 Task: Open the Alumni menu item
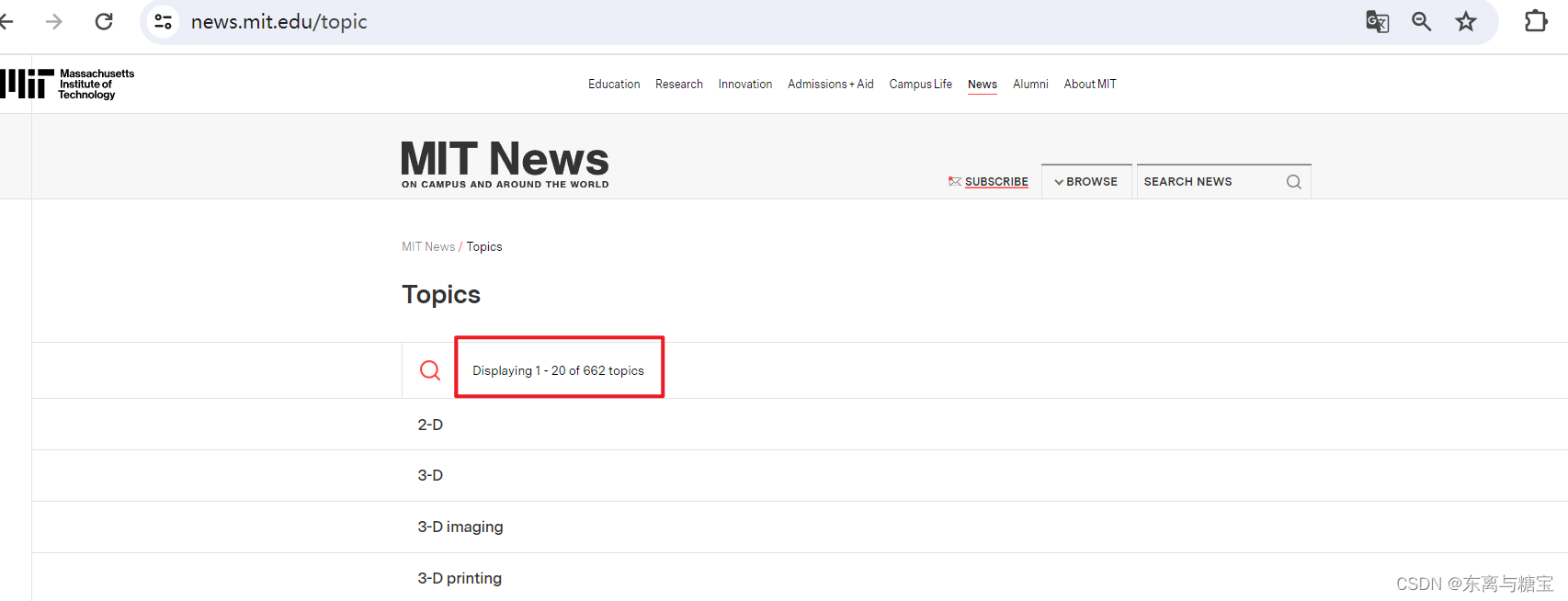click(1030, 84)
